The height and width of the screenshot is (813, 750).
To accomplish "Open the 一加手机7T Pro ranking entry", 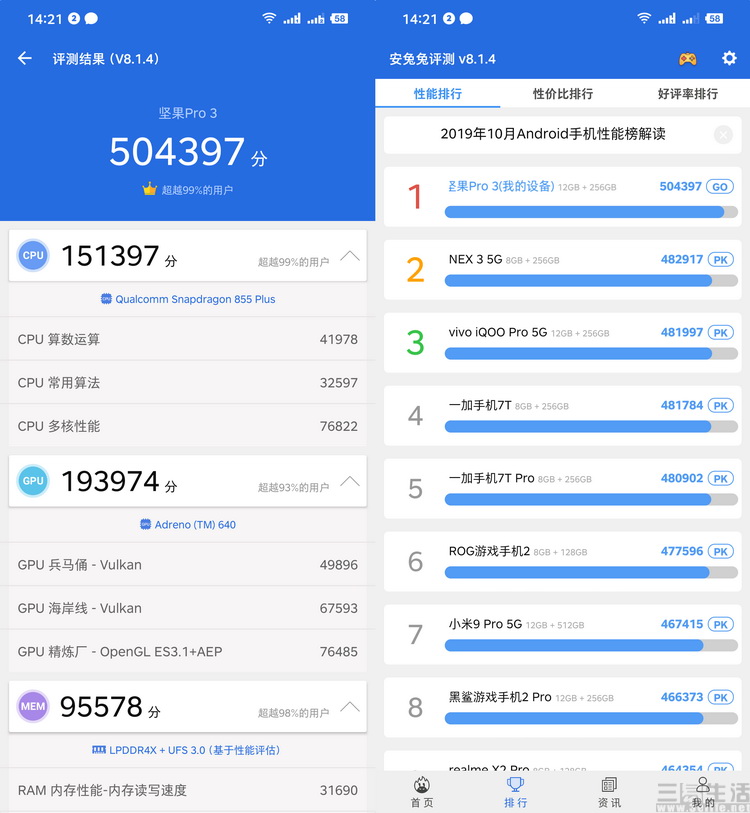I will coord(563,488).
